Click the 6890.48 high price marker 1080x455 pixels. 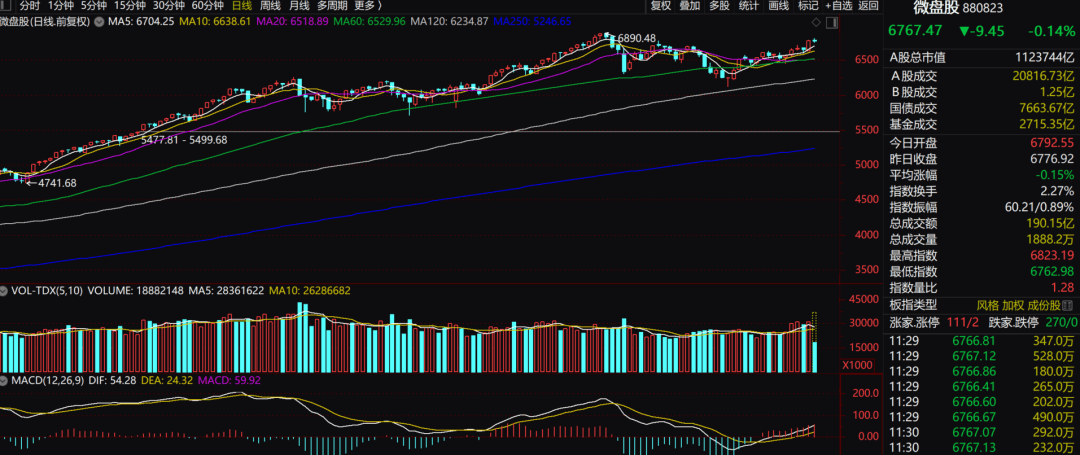click(637, 38)
